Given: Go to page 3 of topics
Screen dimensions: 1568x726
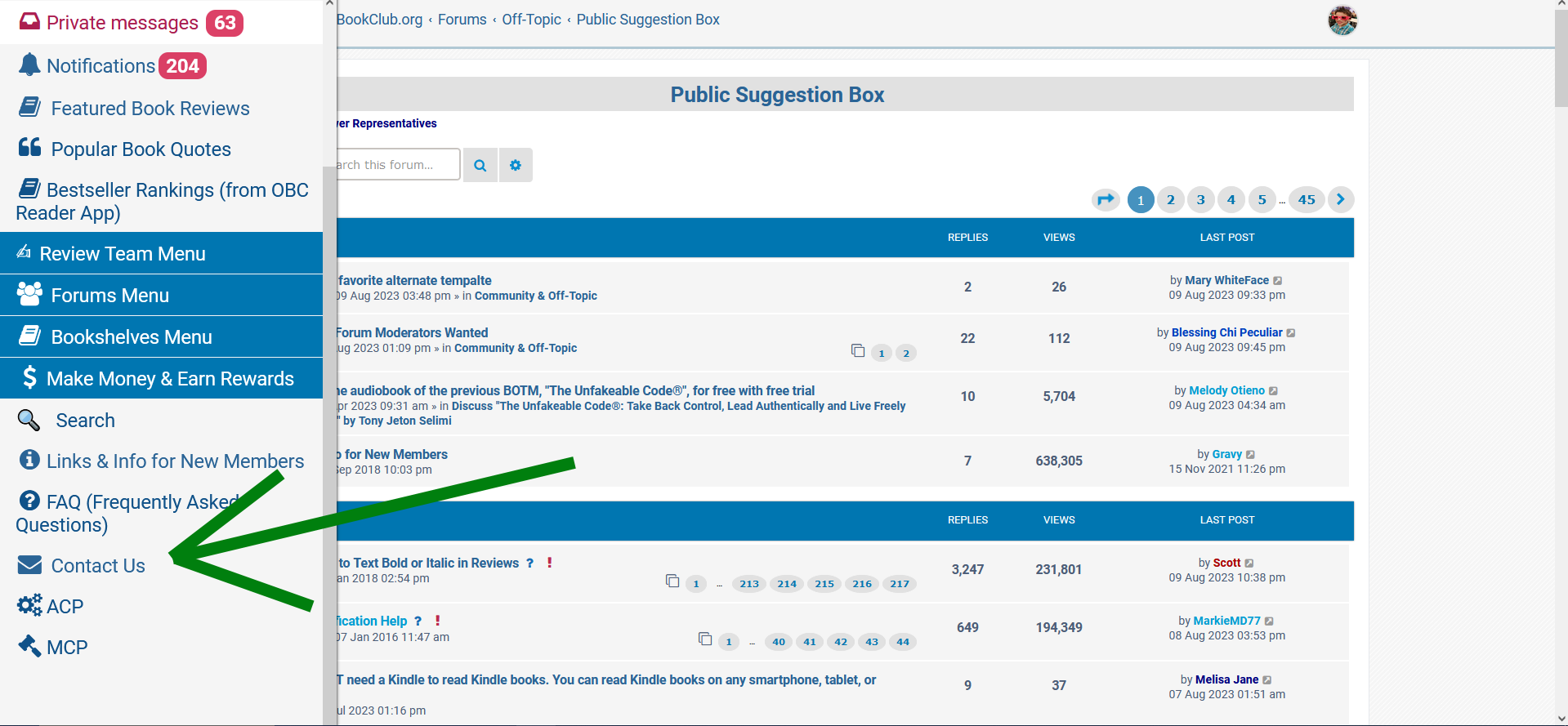Looking at the screenshot, I should [x=1201, y=199].
